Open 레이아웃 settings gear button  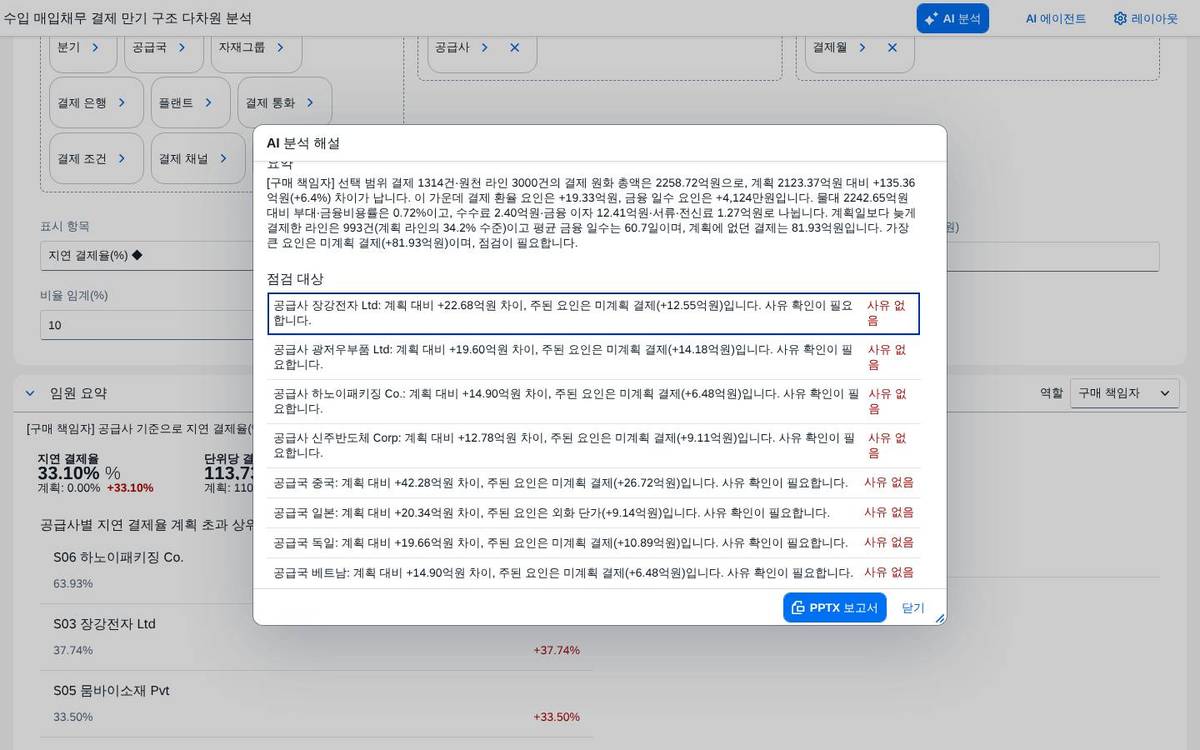point(1146,18)
